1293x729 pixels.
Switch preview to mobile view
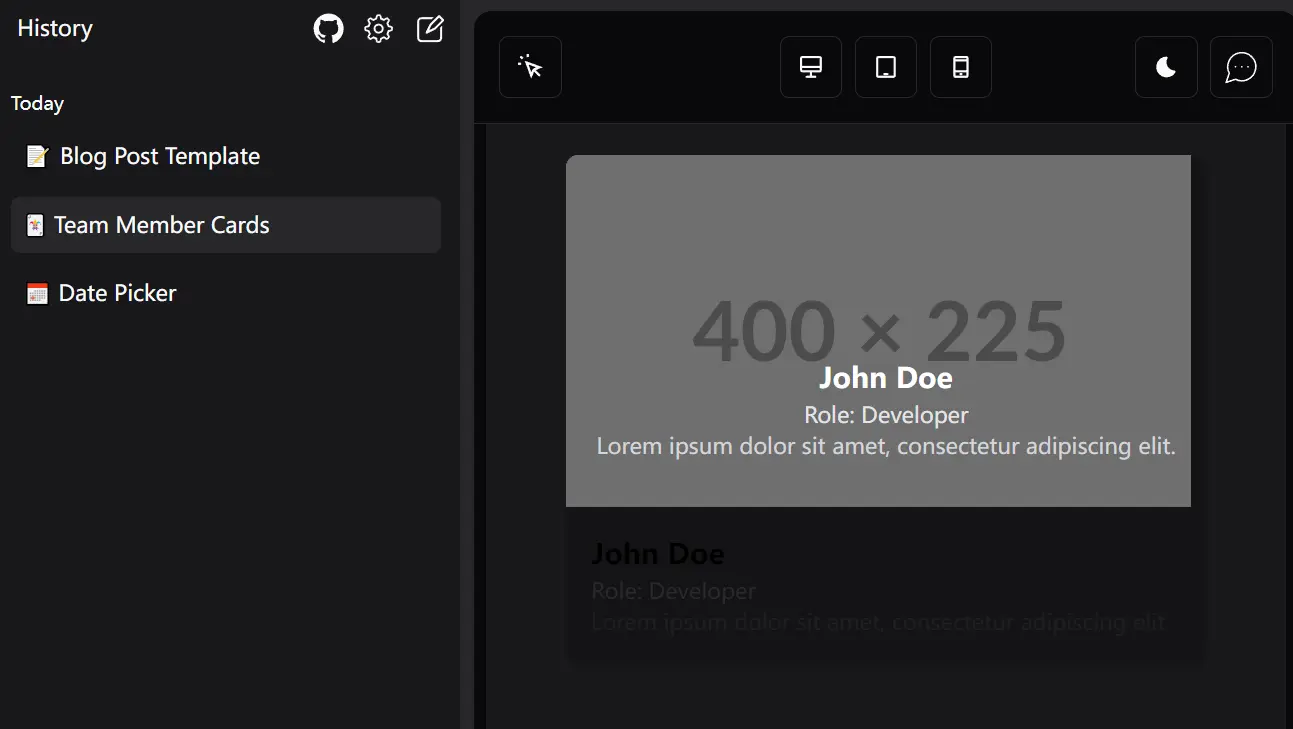click(x=960, y=67)
